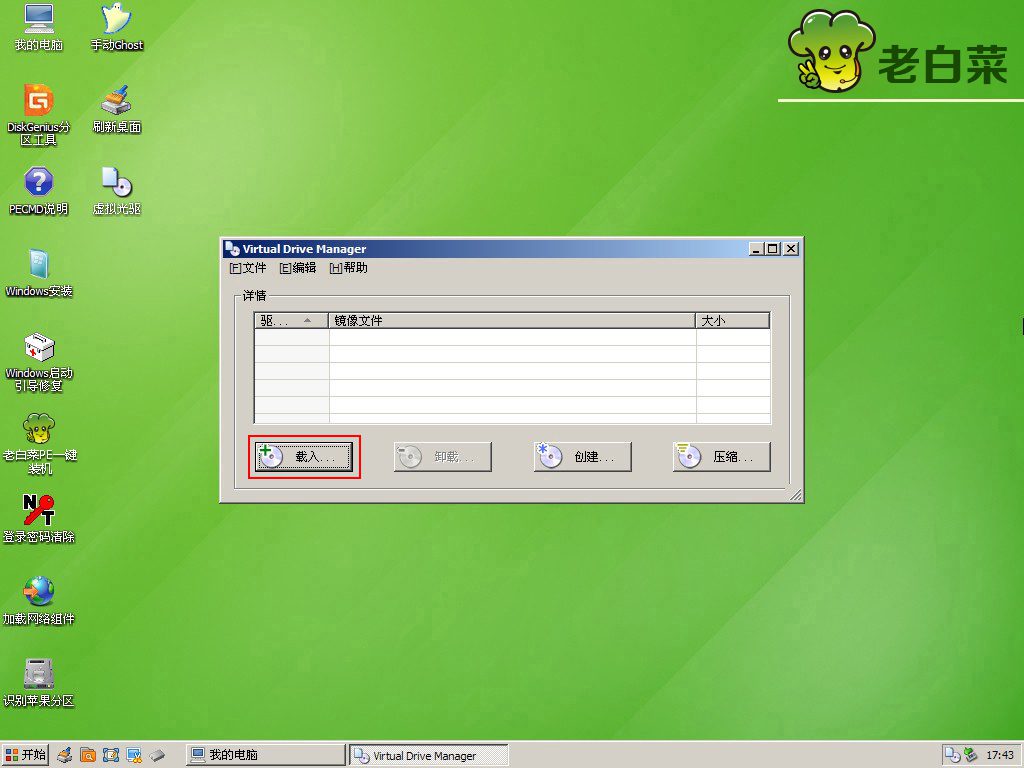
Task: Select the 手动Ghost desktop icon
Action: (x=117, y=19)
